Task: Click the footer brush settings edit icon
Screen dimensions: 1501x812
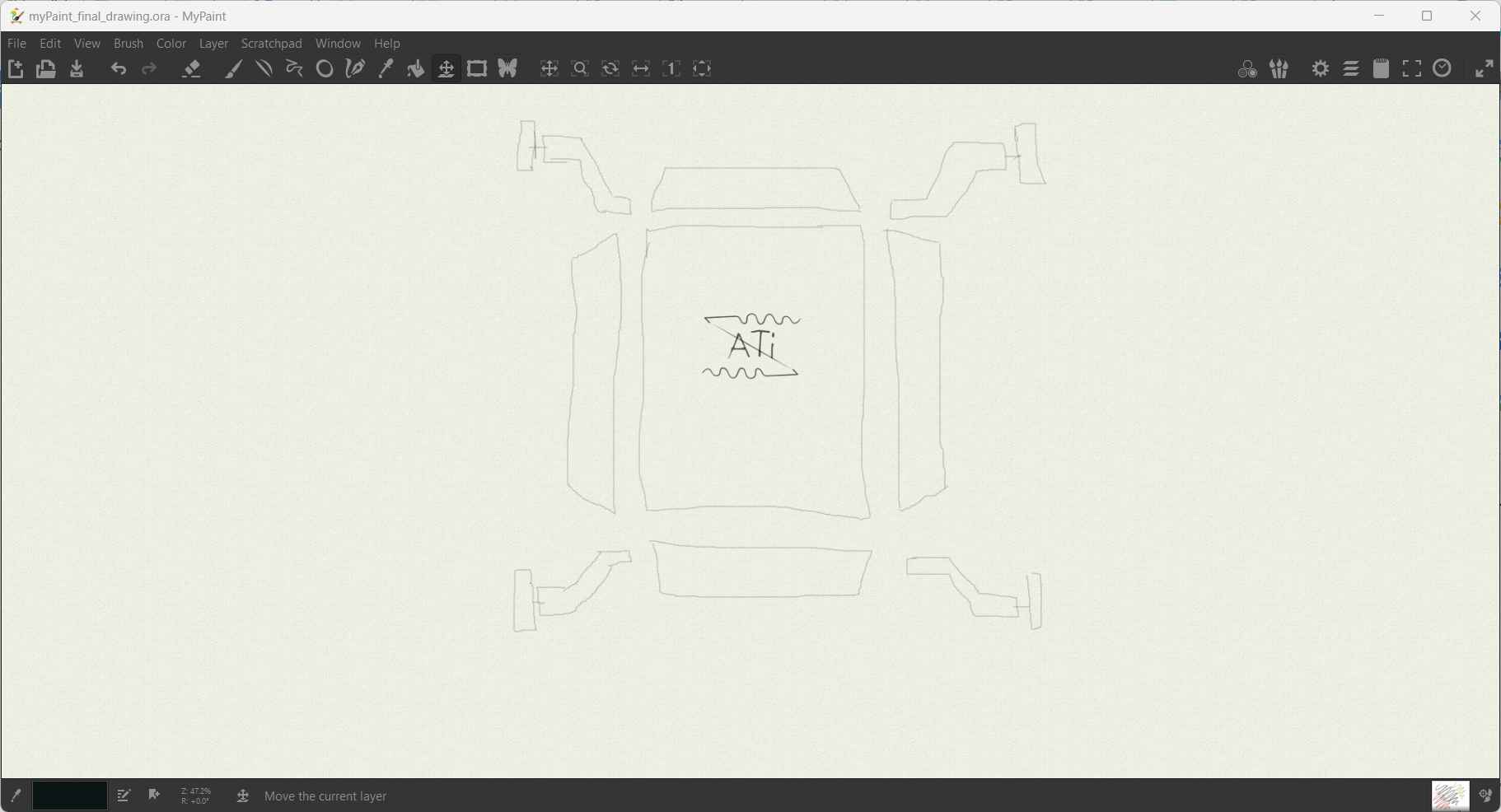Action: 124,796
